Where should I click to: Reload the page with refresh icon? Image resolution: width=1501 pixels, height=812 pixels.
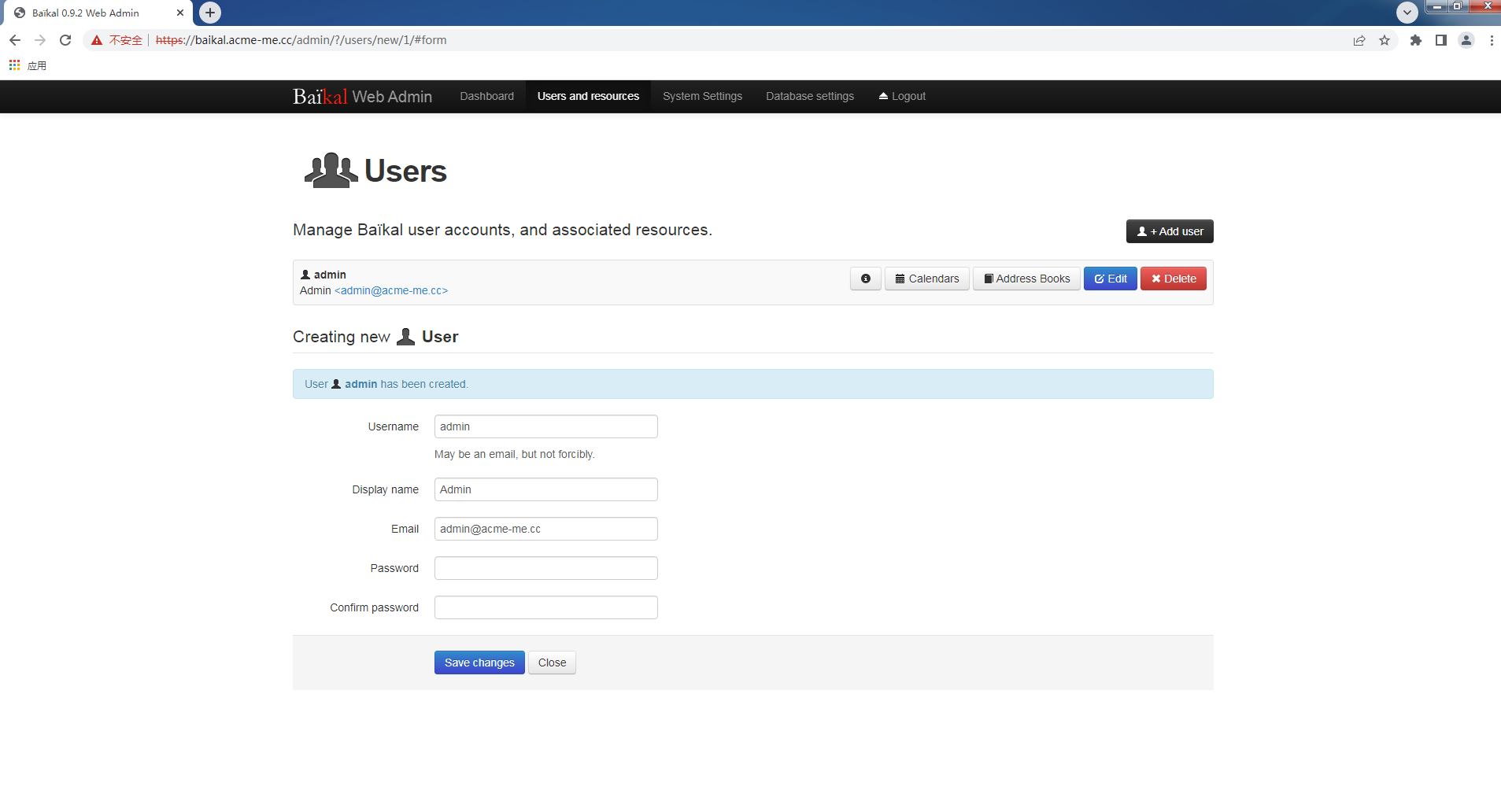point(65,40)
